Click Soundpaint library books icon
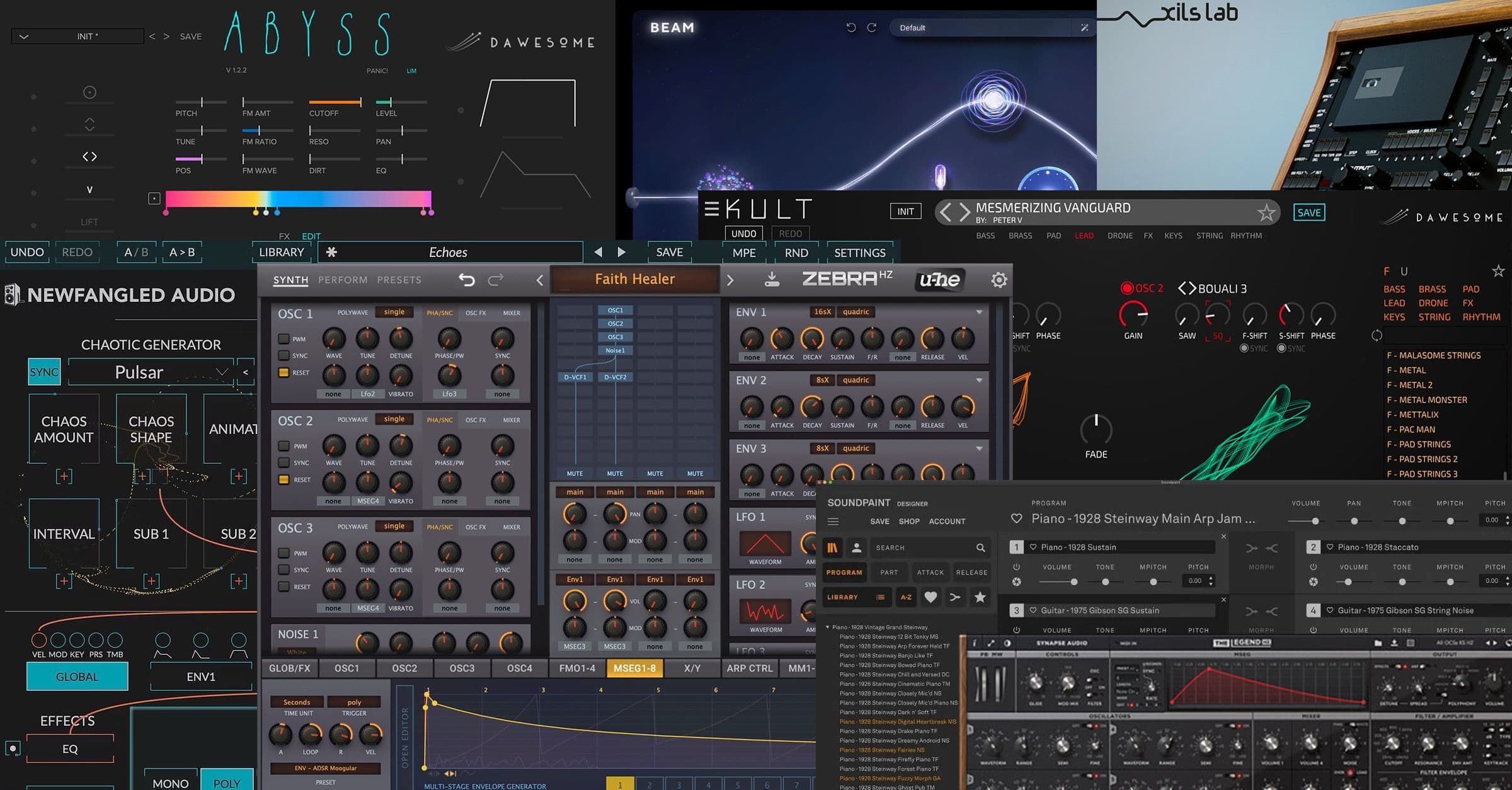 click(x=833, y=547)
